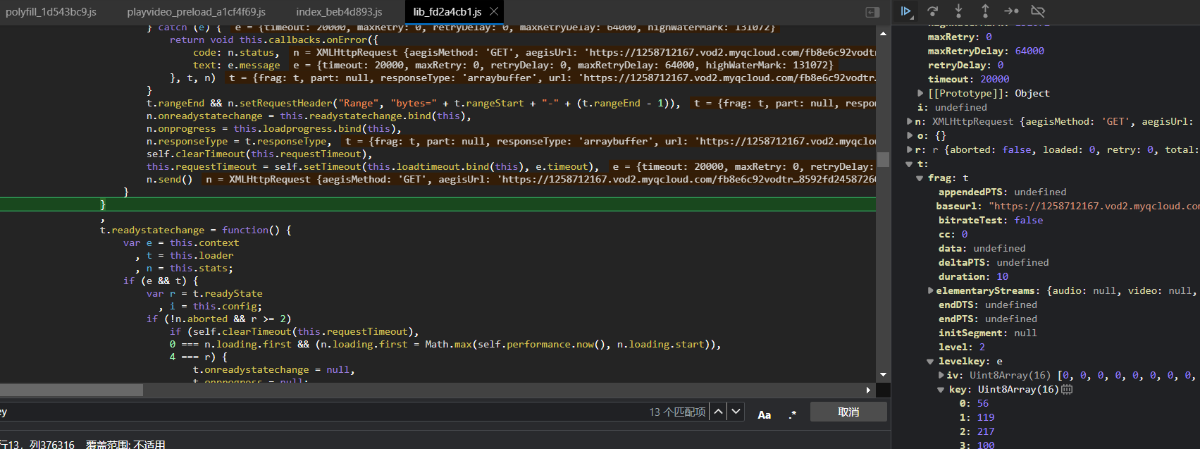Toggle the debugger sidebar collapse icon

point(872,12)
